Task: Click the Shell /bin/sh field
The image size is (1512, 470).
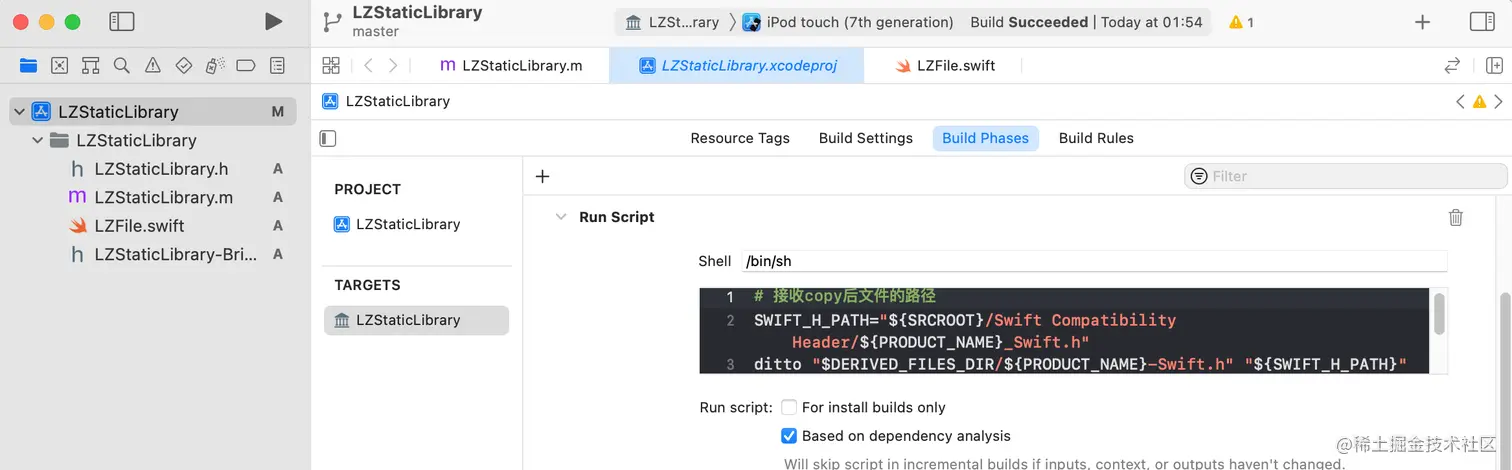Action: click(x=1095, y=261)
